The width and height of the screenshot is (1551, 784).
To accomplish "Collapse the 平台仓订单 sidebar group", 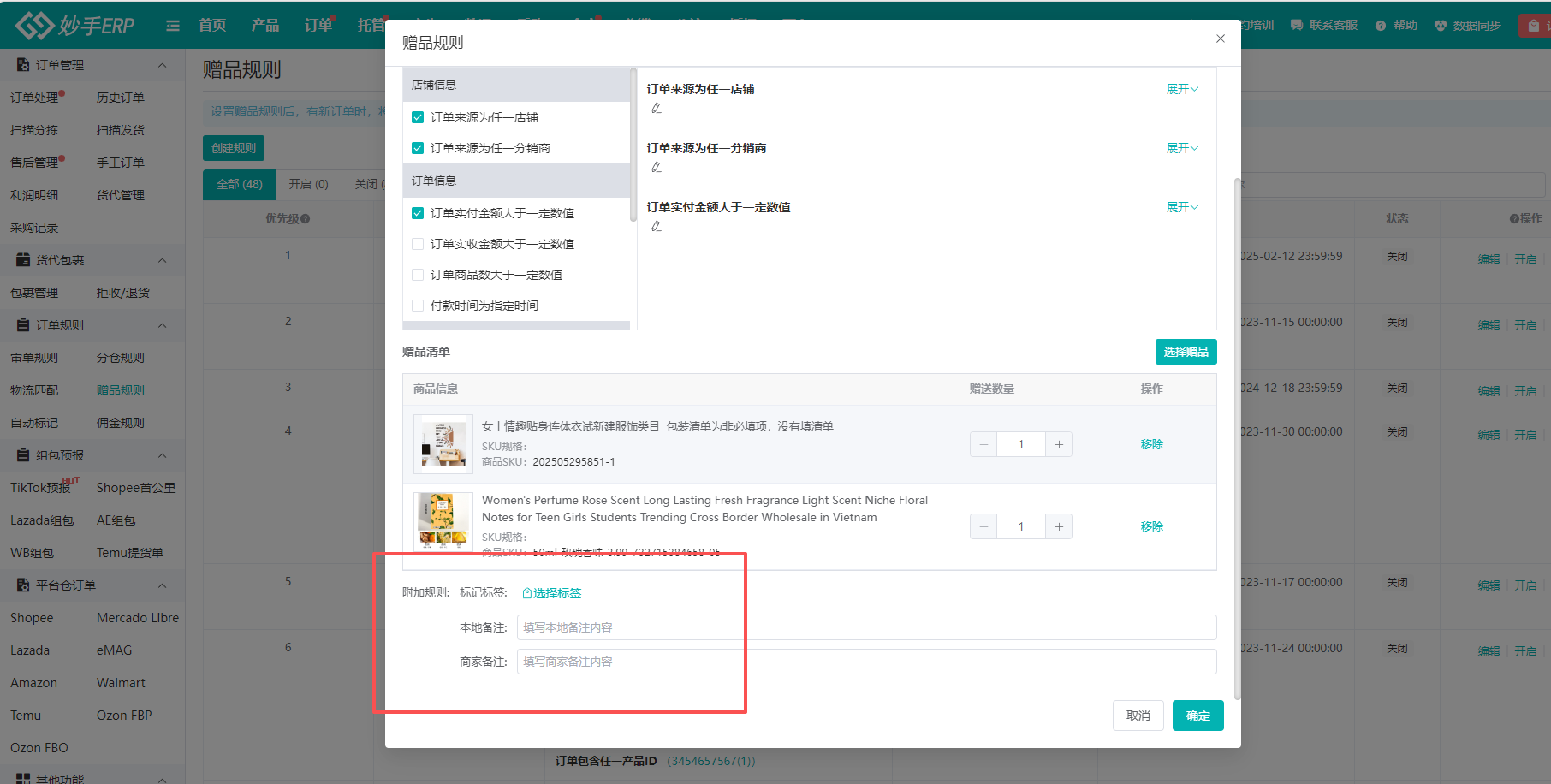I will tap(162, 585).
